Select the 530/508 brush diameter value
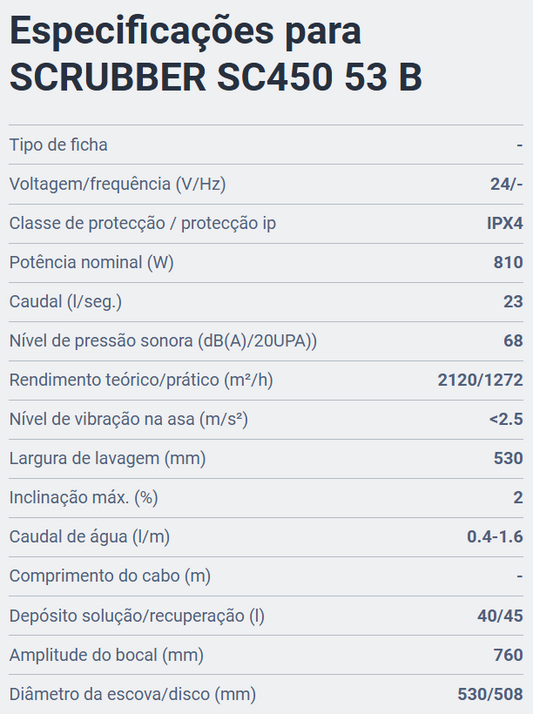Screen dimensions: 533x714 (490, 694)
